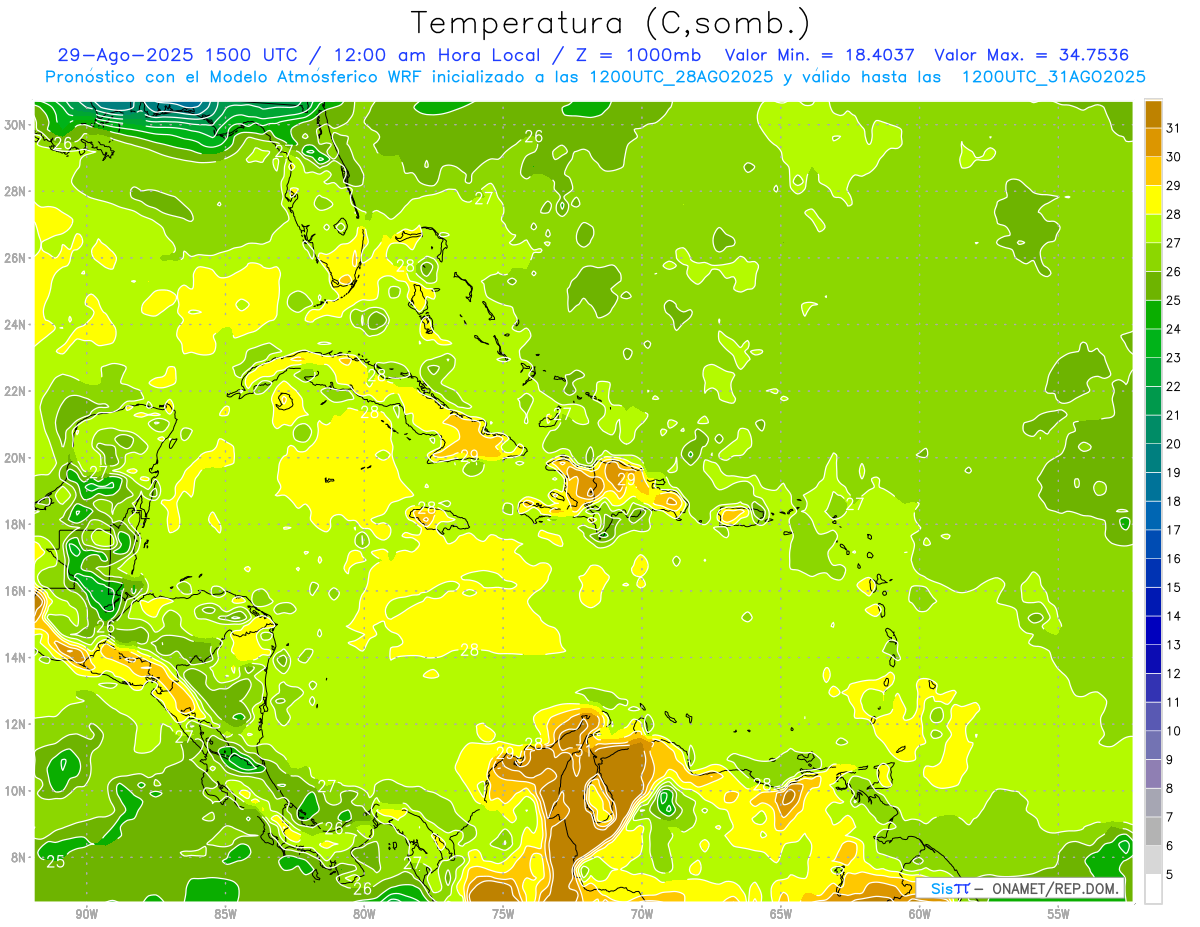Click the white color scale segment below 5

pos(1153,889)
